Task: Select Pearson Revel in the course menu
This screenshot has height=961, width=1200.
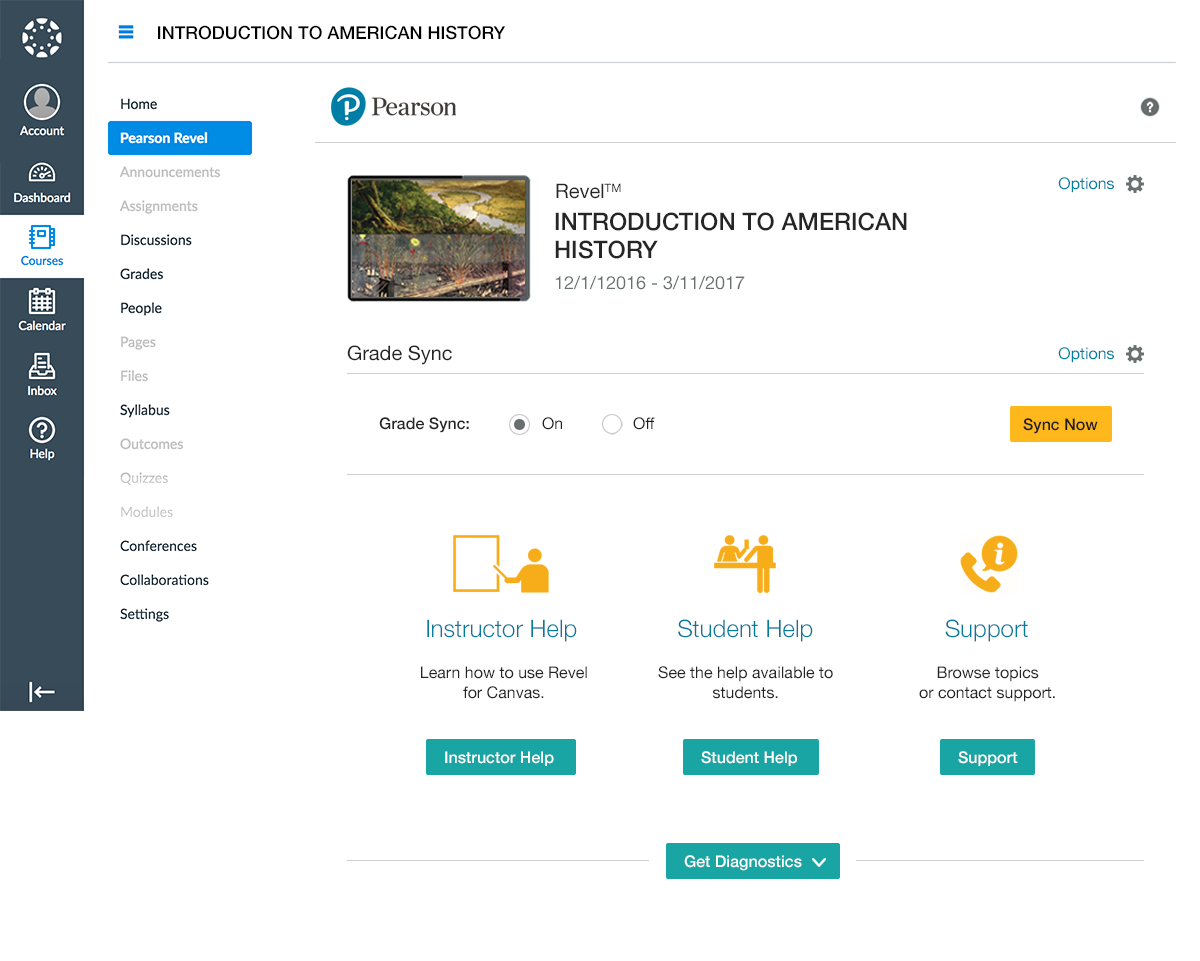Action: [x=180, y=138]
